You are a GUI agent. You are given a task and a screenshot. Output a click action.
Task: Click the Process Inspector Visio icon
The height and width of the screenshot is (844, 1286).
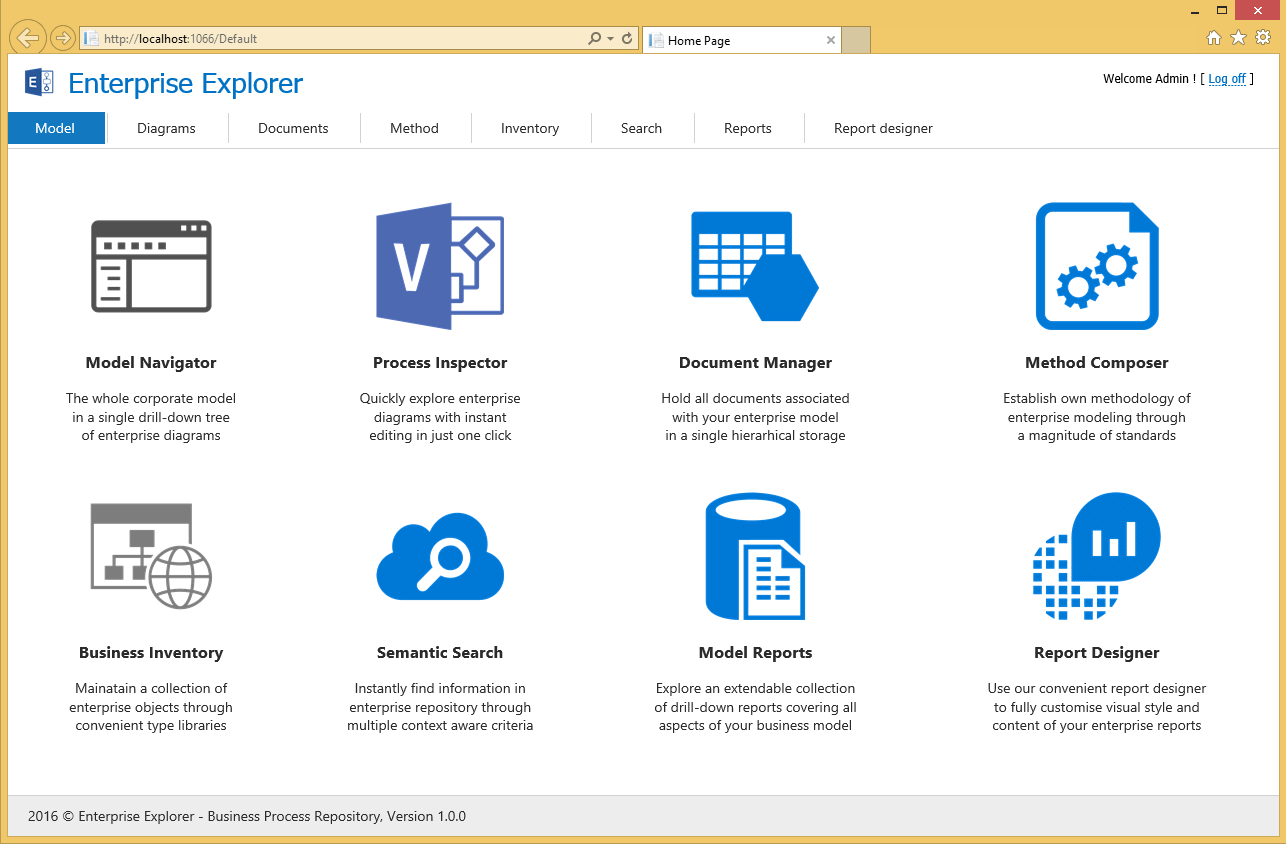(x=440, y=266)
